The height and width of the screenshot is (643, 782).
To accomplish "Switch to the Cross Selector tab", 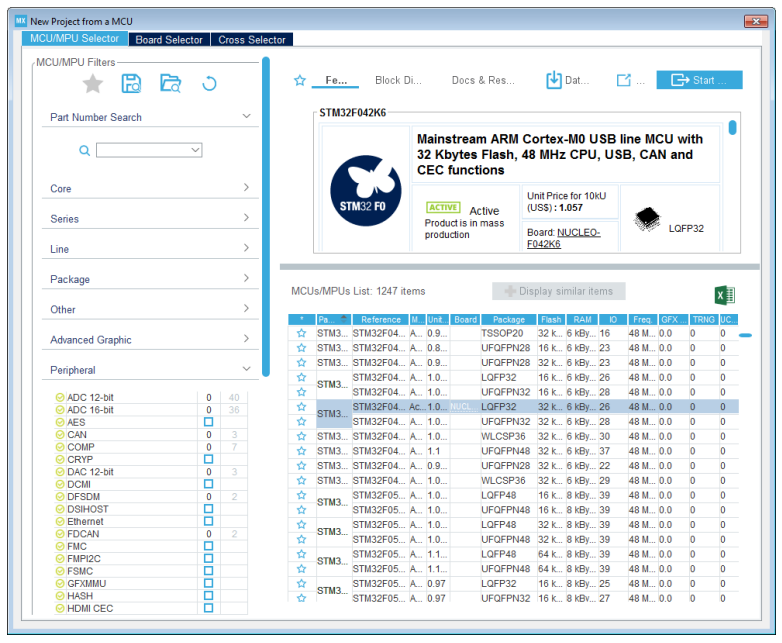I will point(252,40).
